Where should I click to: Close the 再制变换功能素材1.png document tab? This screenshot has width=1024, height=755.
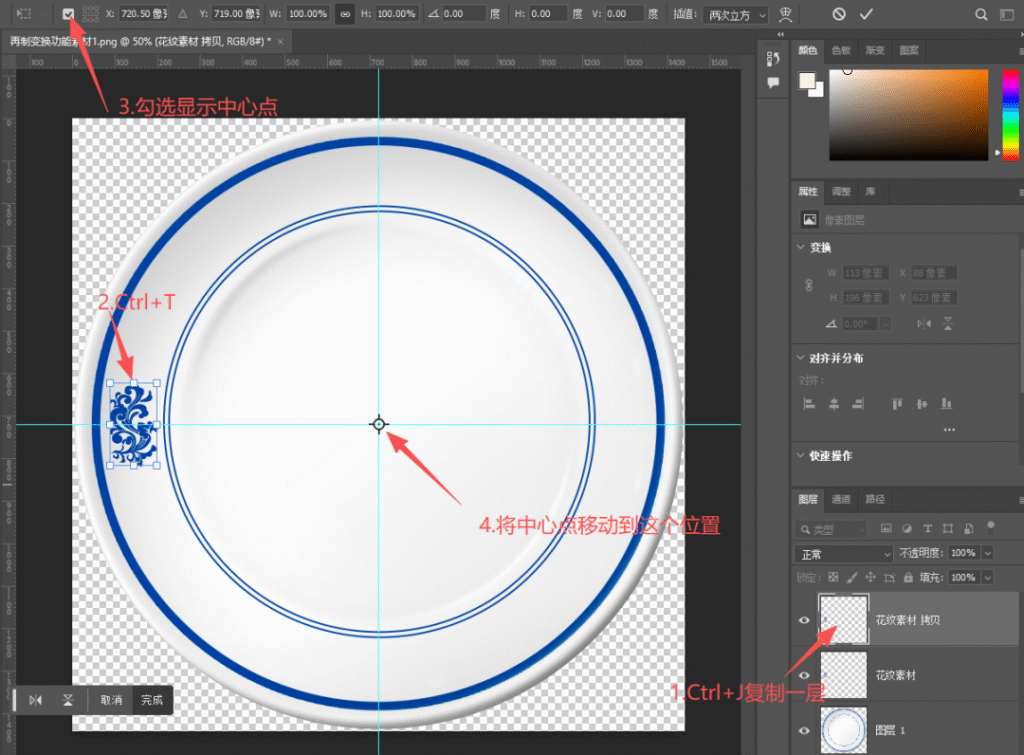pos(281,42)
